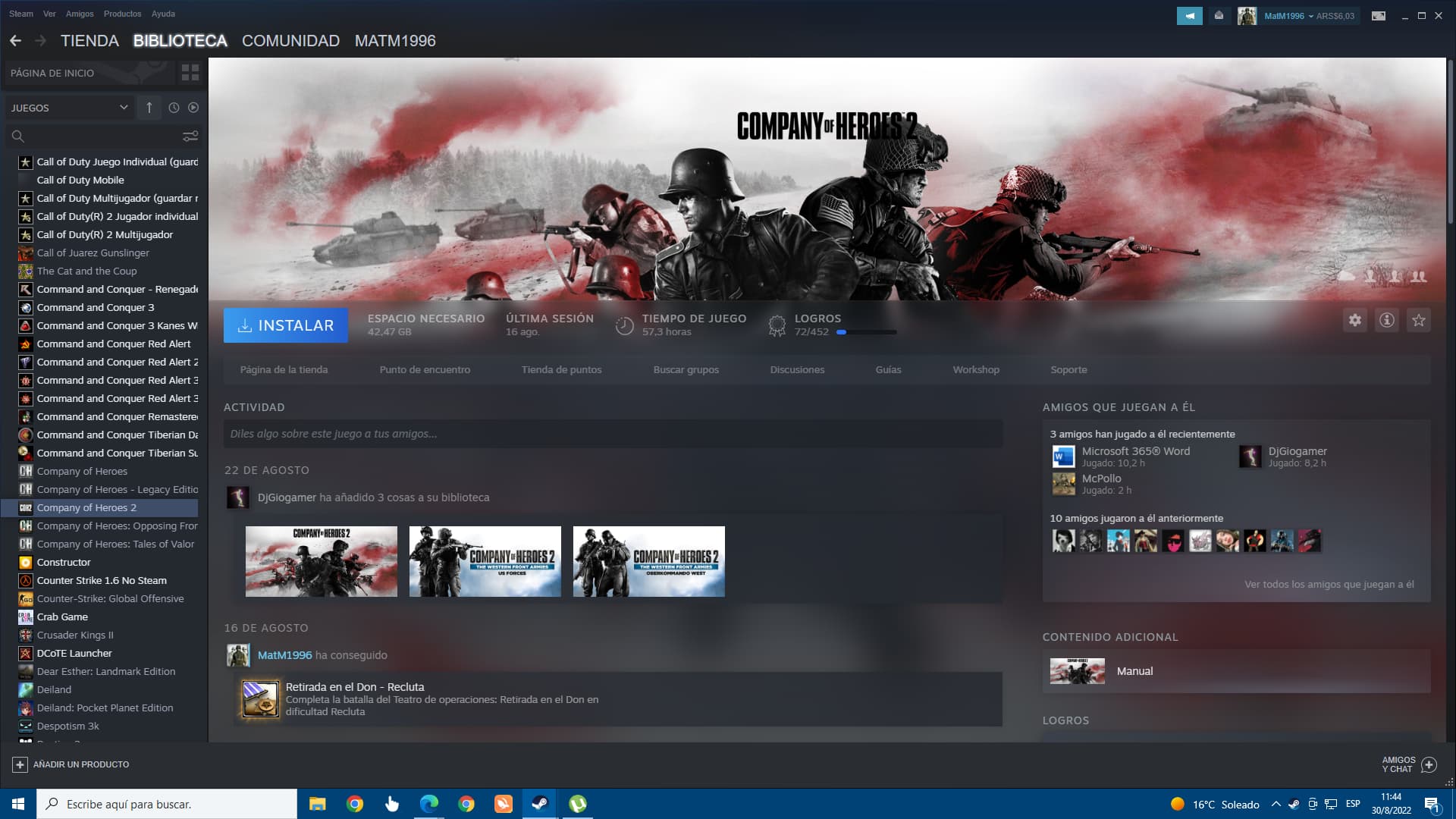Open the Amigos menu

tap(80, 14)
